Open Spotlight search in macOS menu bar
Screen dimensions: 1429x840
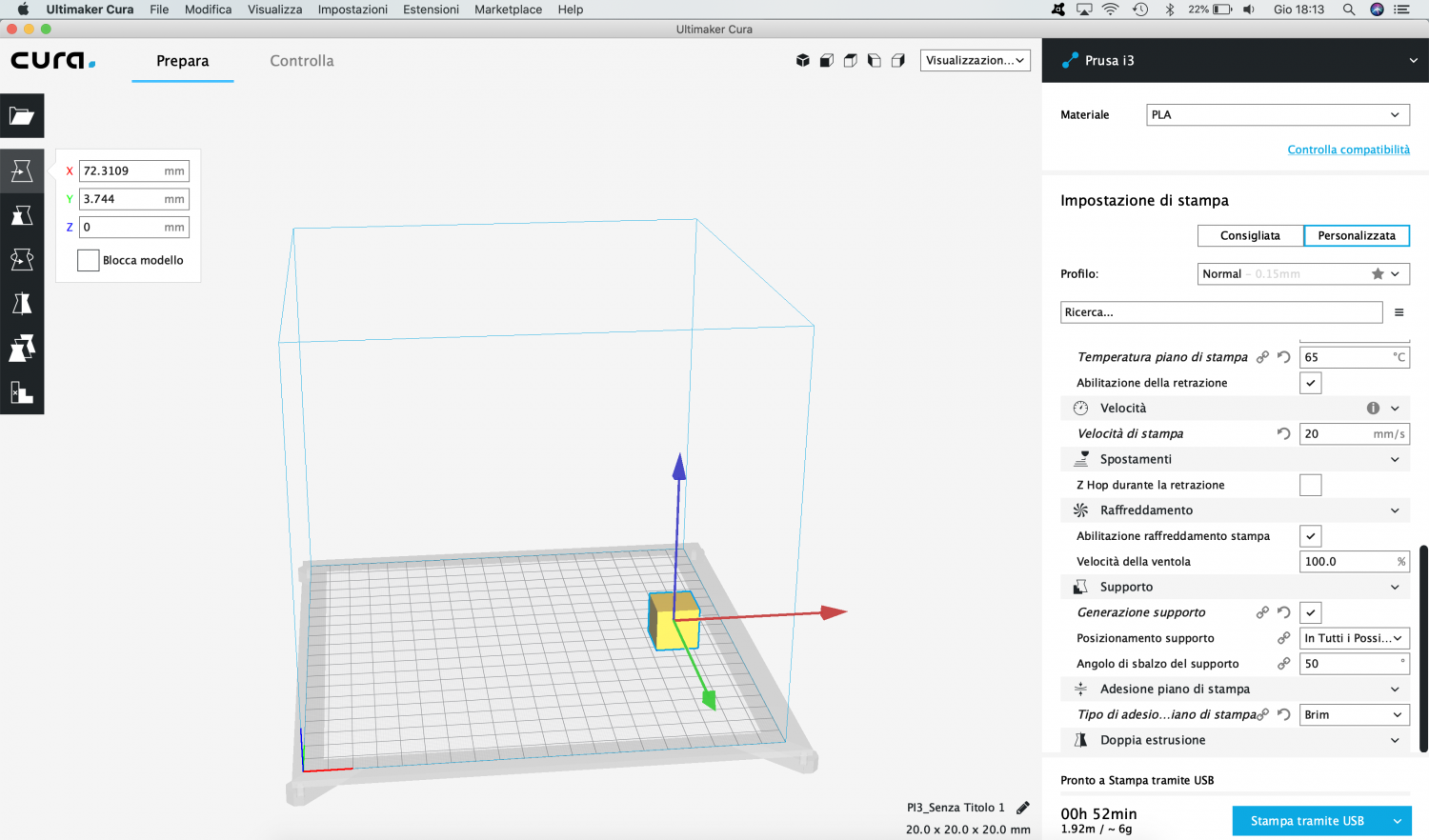(x=1349, y=10)
